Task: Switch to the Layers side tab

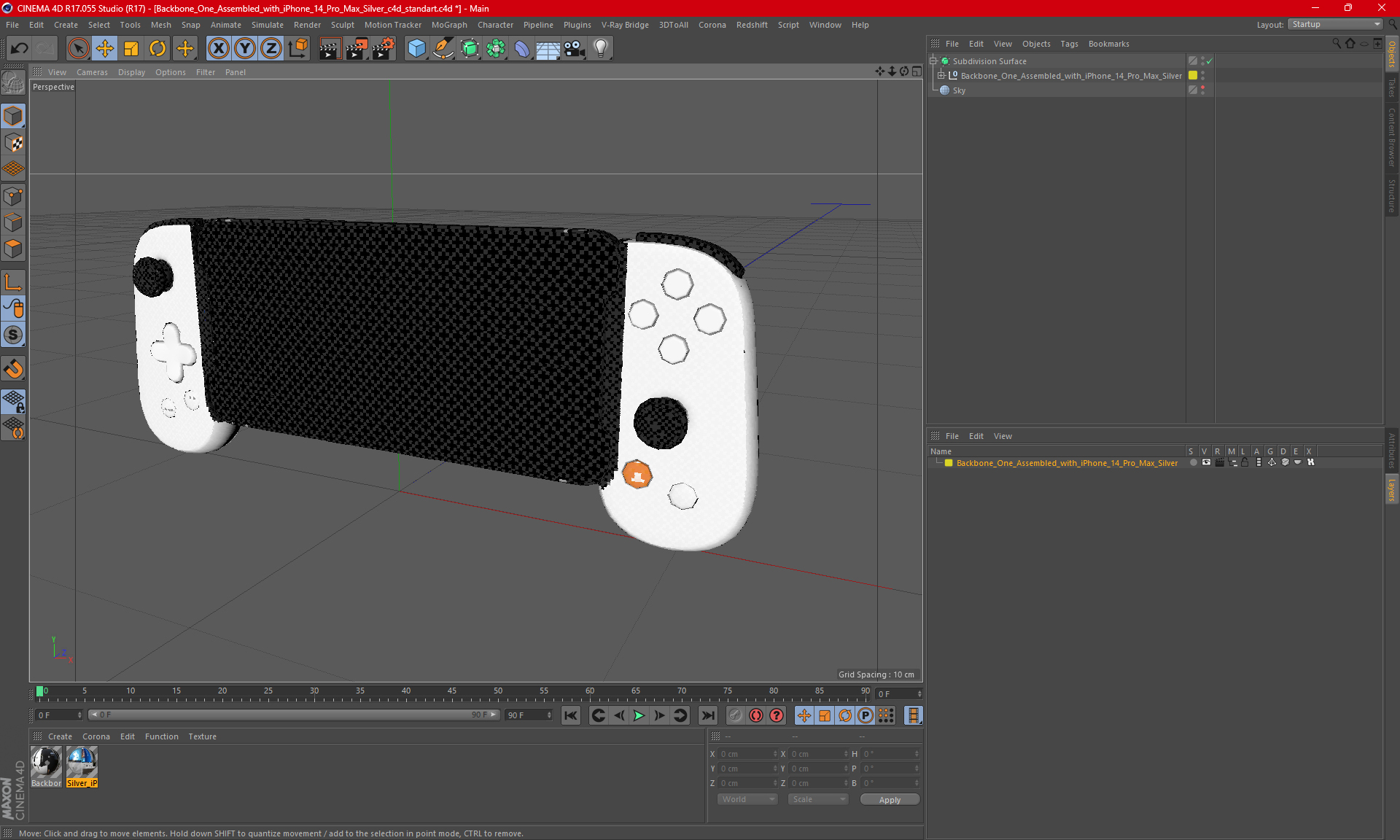Action: [x=1392, y=490]
